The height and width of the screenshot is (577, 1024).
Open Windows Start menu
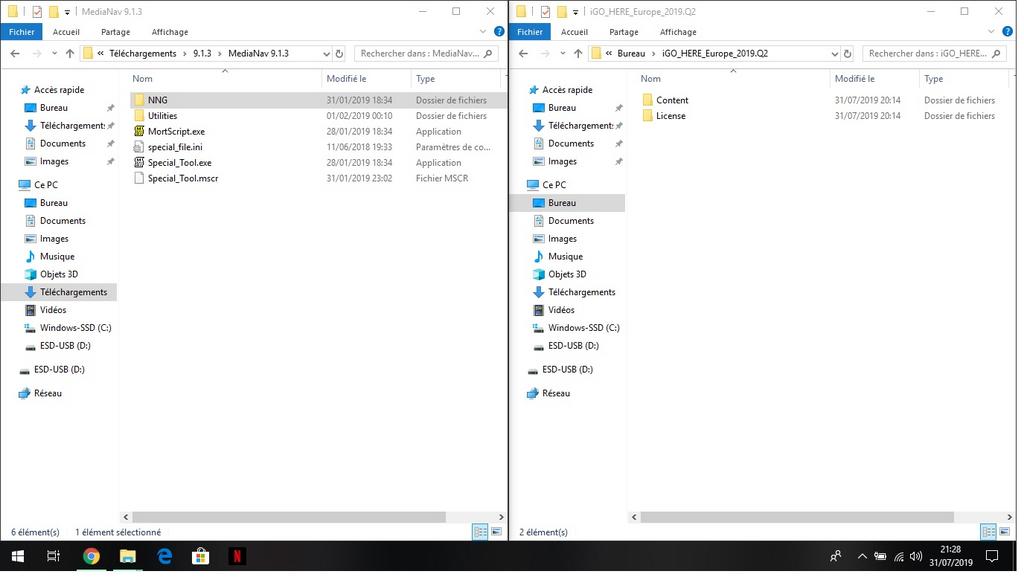(x=18, y=556)
